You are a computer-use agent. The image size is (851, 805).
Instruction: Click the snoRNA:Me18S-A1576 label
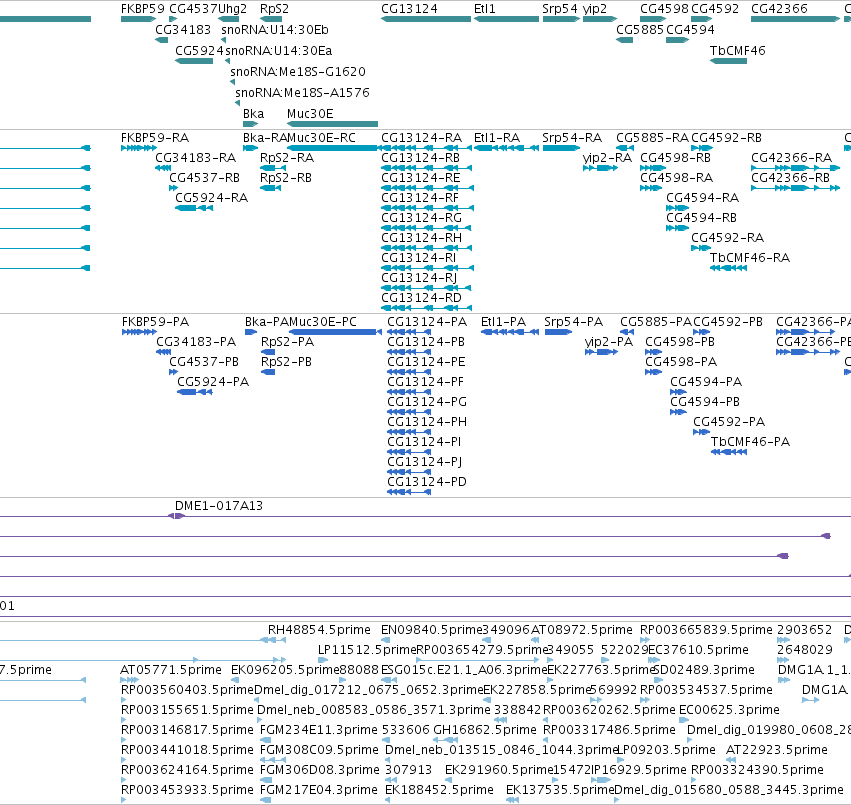pos(302,93)
